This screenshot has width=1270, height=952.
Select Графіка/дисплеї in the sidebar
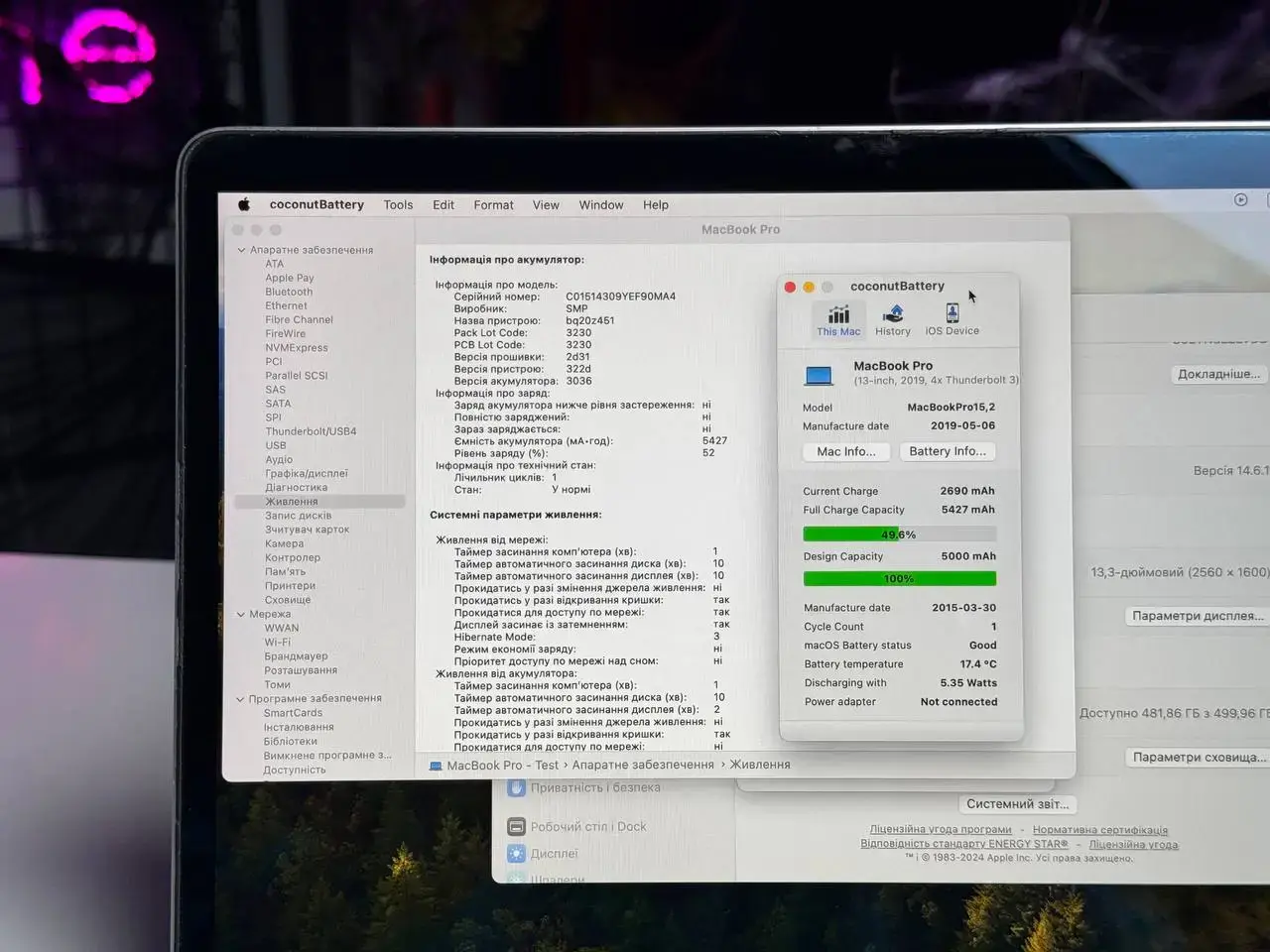coord(306,473)
